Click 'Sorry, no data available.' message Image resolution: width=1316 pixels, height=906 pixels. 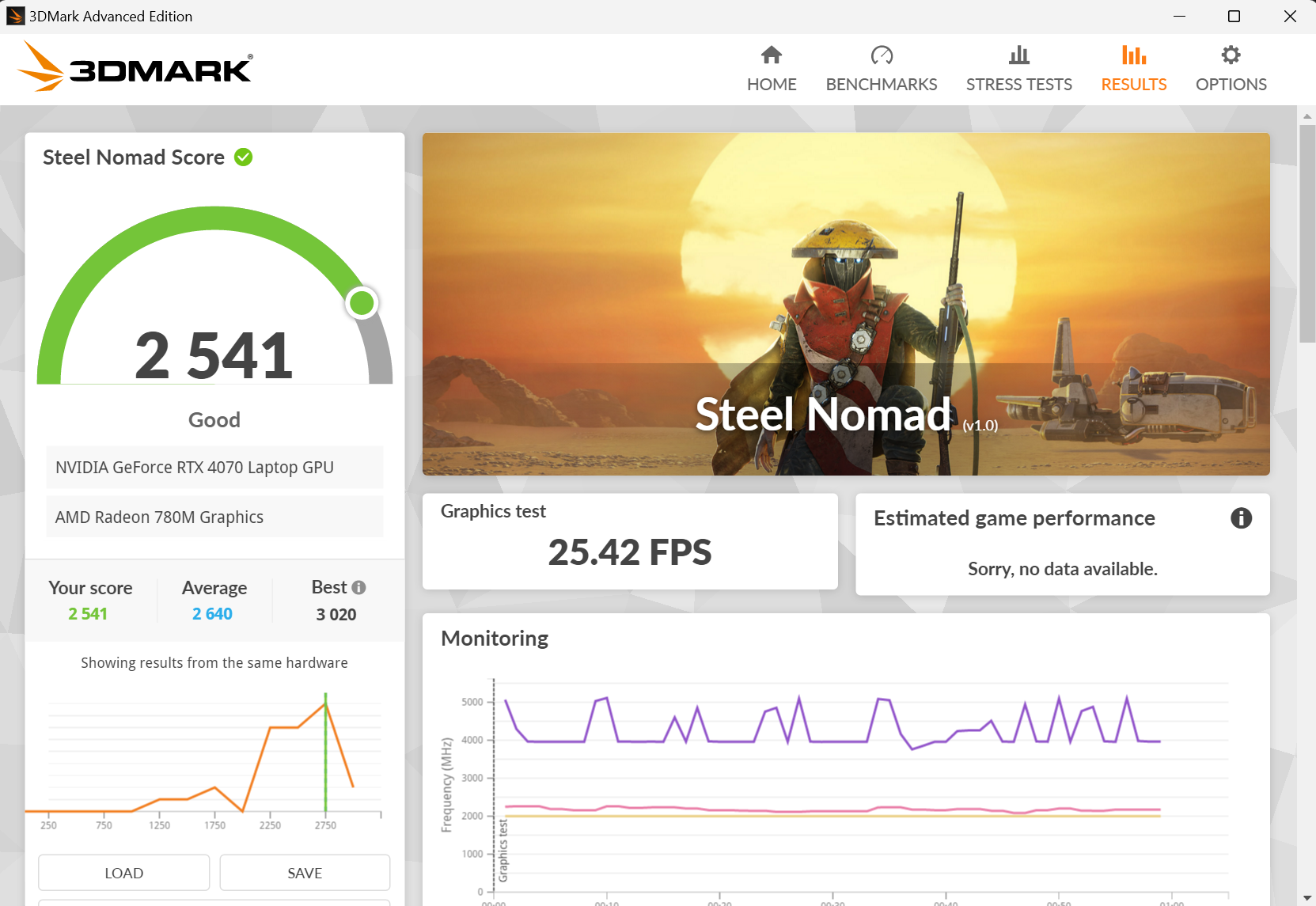(x=1063, y=569)
